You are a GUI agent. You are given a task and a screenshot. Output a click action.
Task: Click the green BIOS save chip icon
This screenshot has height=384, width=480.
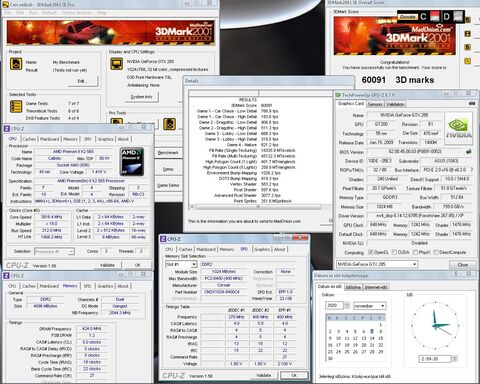pos(468,152)
